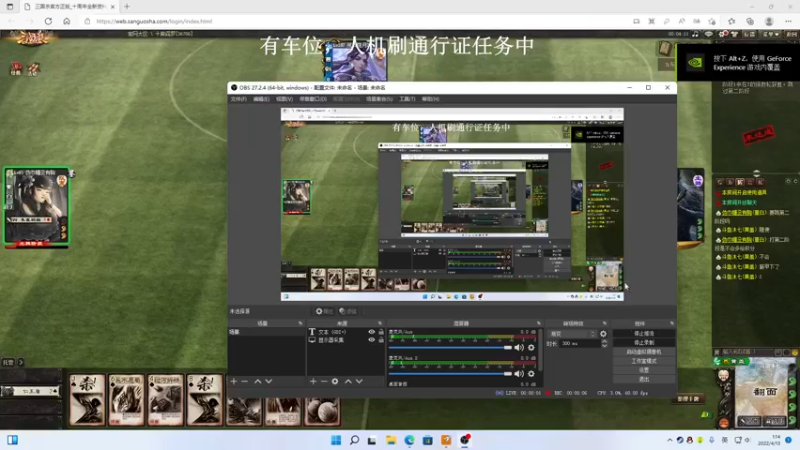
Task: Open Settings from OBS controls panel
Action: pos(644,370)
